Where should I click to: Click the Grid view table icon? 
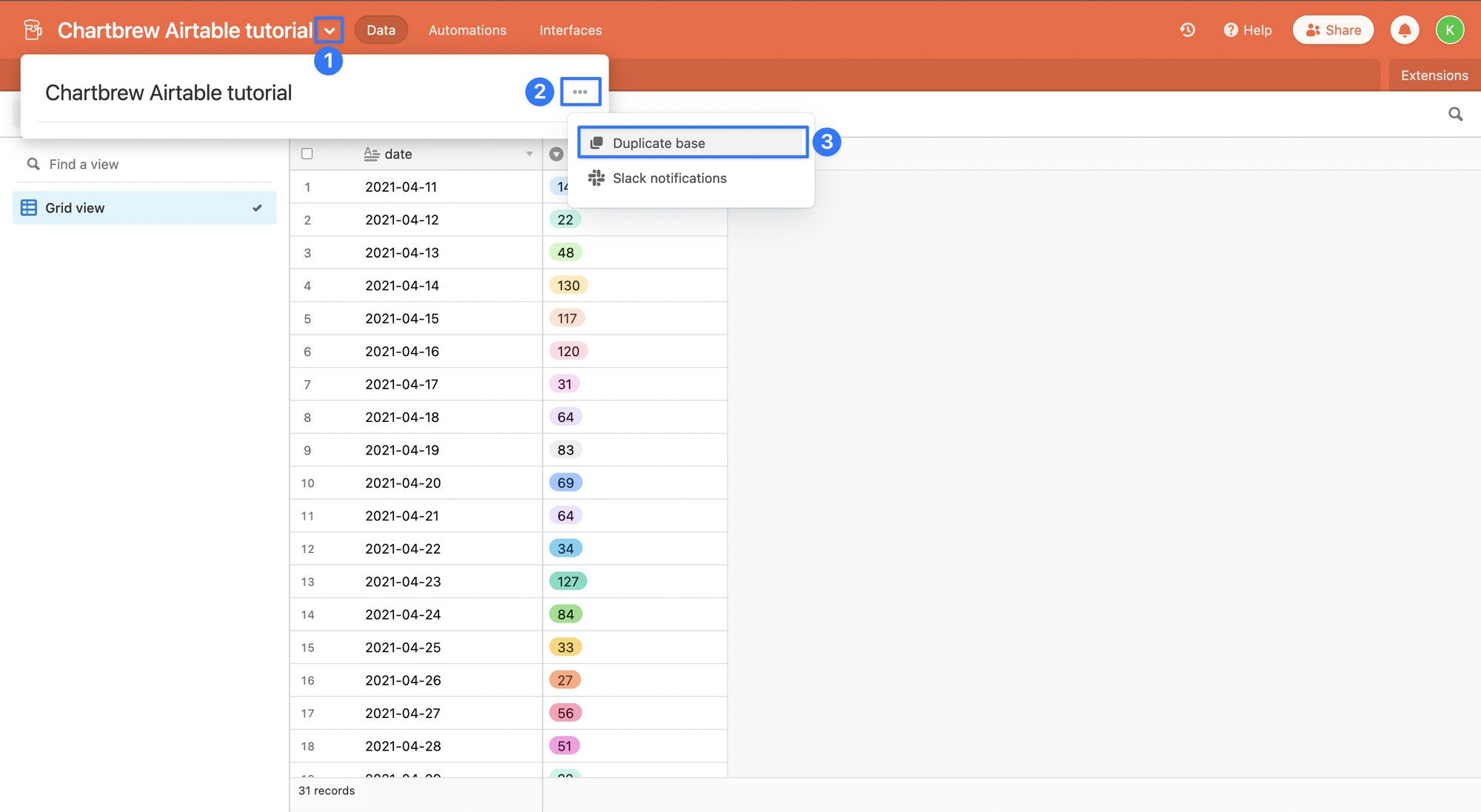(x=27, y=207)
